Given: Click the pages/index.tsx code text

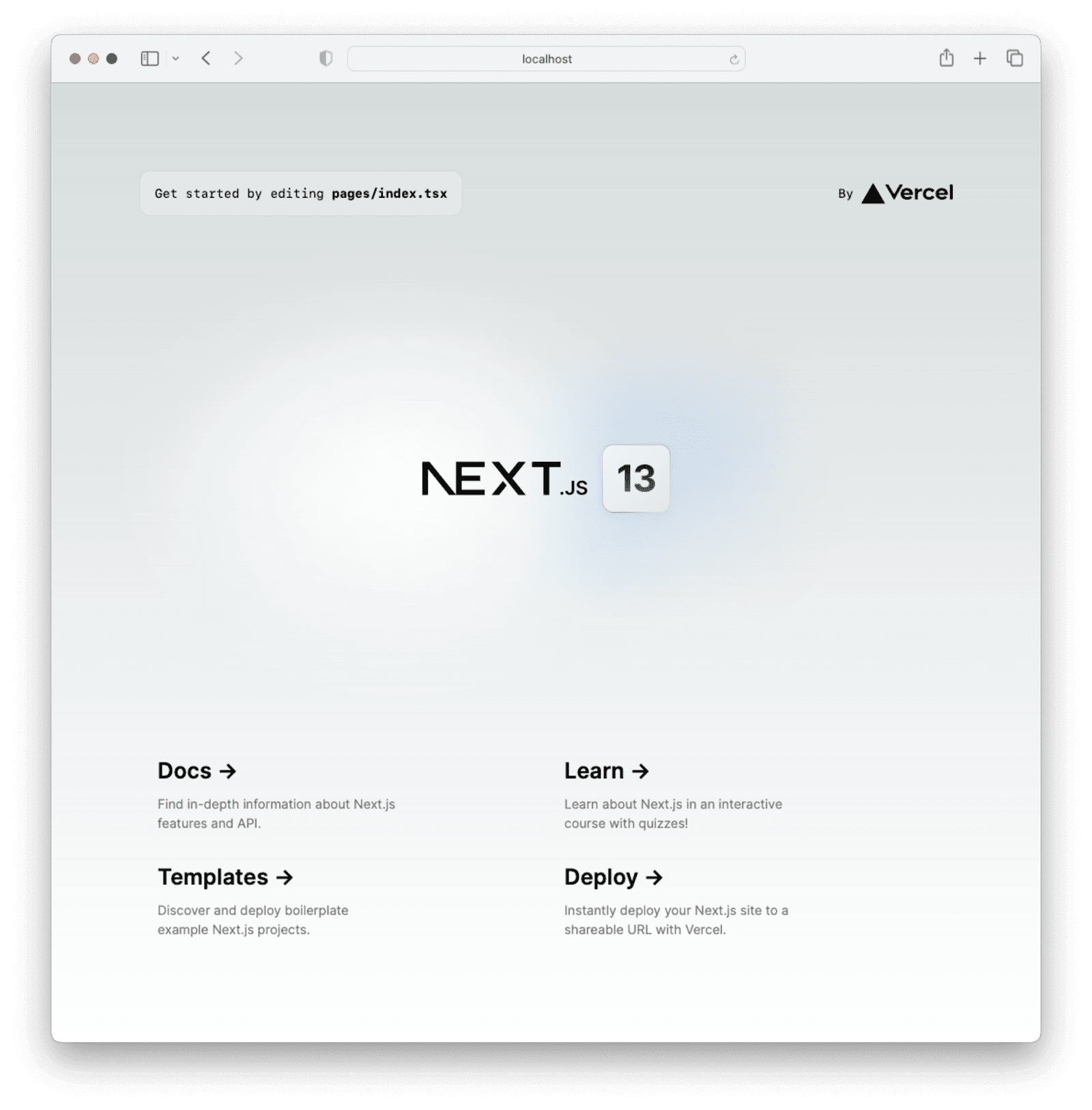Looking at the screenshot, I should click(x=390, y=194).
